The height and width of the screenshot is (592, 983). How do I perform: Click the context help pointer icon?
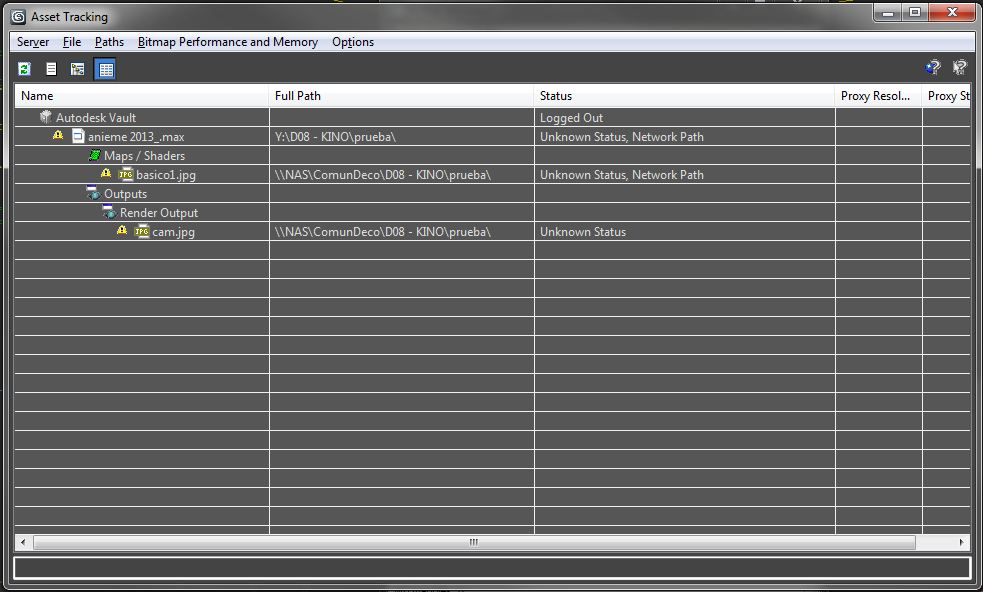(960, 67)
